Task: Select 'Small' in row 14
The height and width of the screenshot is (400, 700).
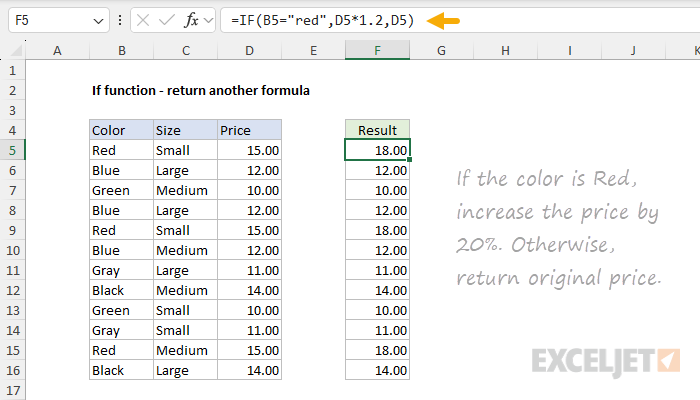Action: 186,330
